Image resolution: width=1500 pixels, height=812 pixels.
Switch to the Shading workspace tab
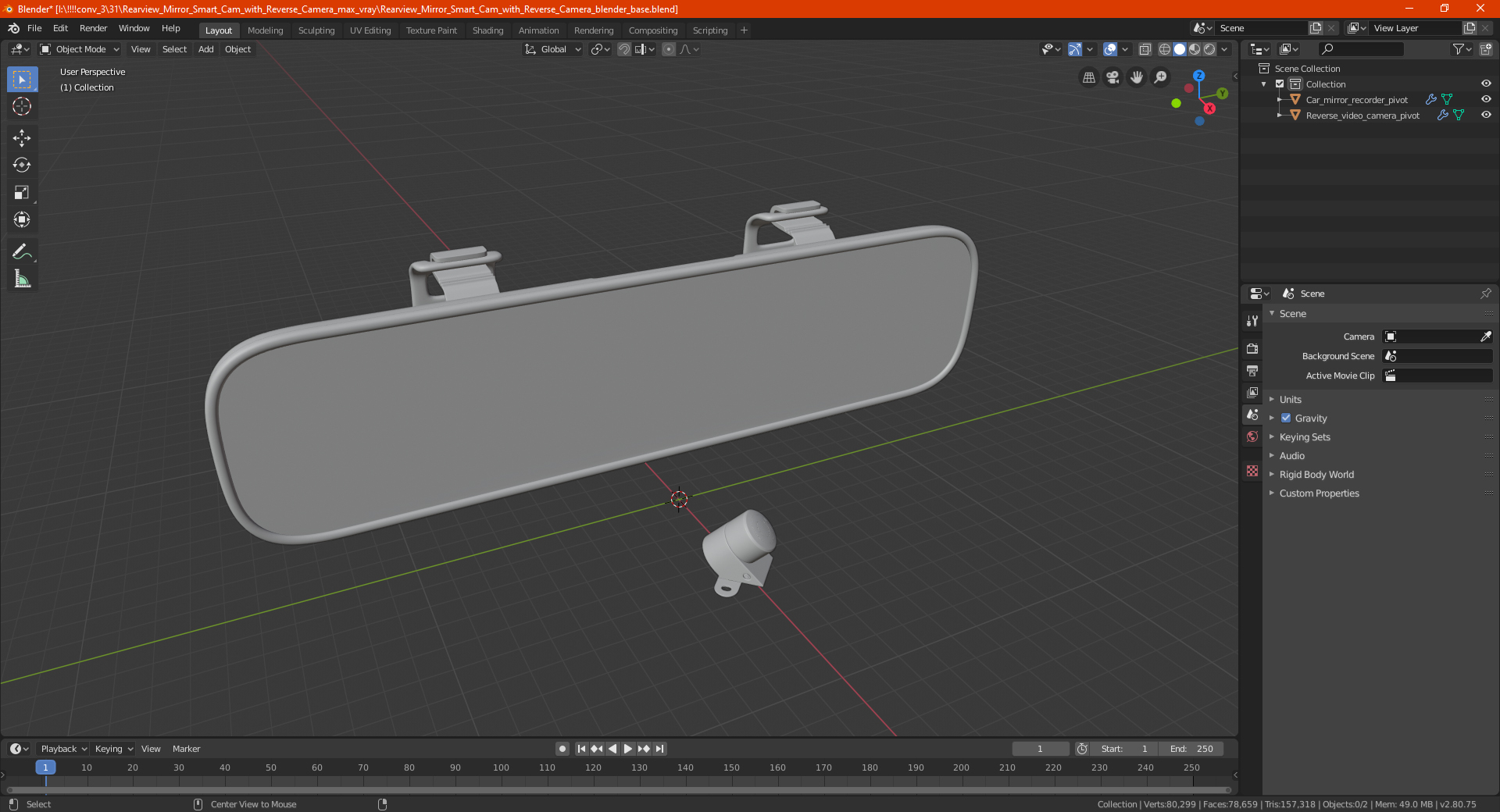[487, 30]
